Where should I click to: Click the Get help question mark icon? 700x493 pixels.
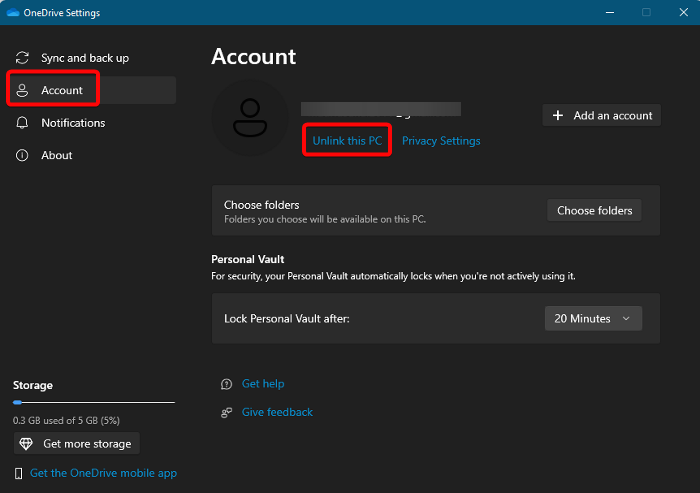tap(226, 384)
